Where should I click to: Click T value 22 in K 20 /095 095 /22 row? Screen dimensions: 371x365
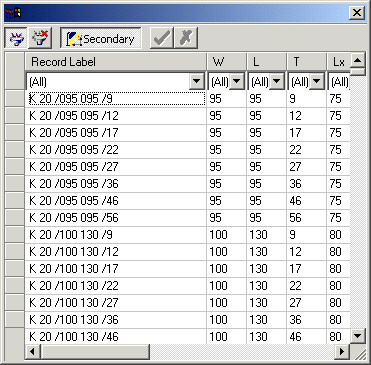(306, 150)
